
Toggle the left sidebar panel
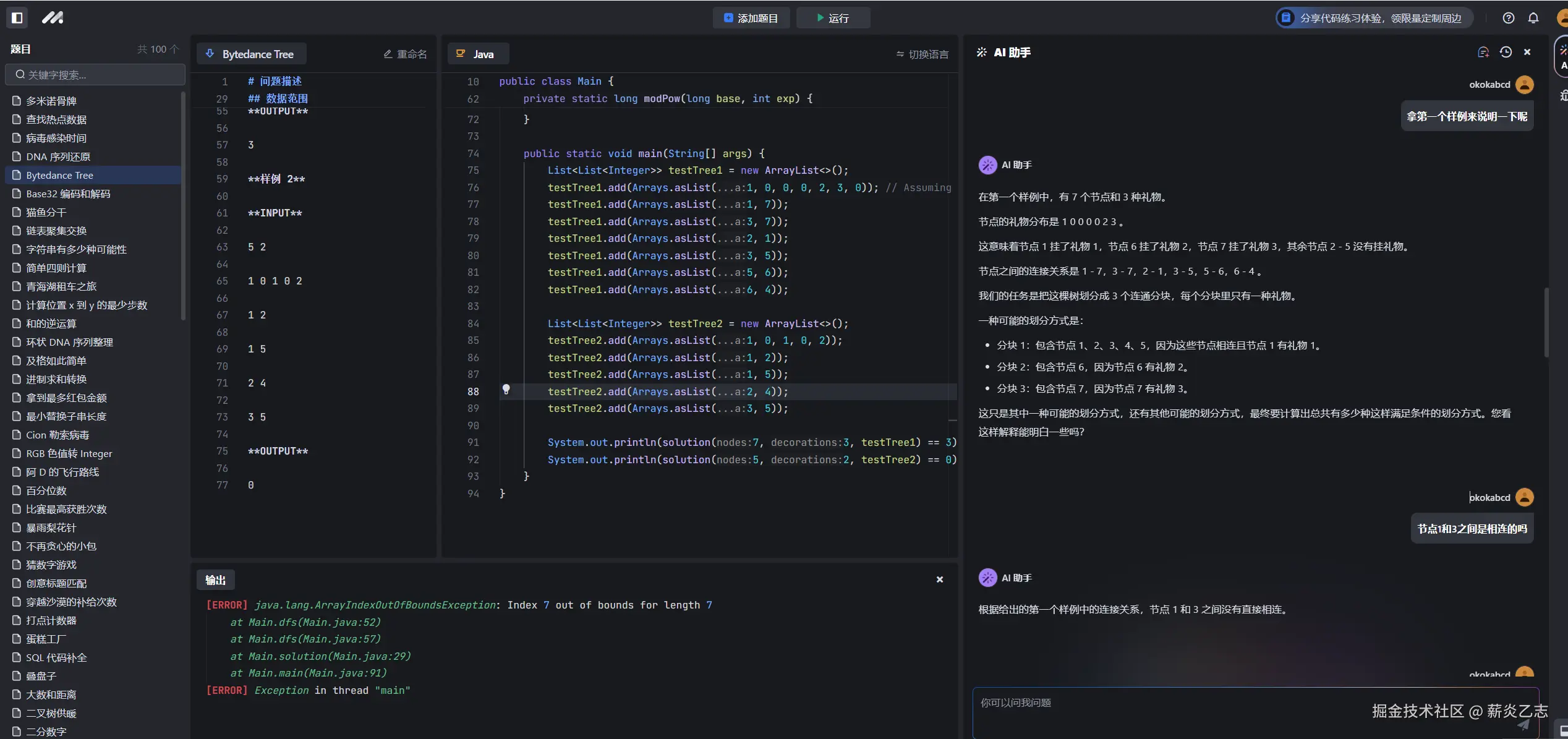point(17,17)
